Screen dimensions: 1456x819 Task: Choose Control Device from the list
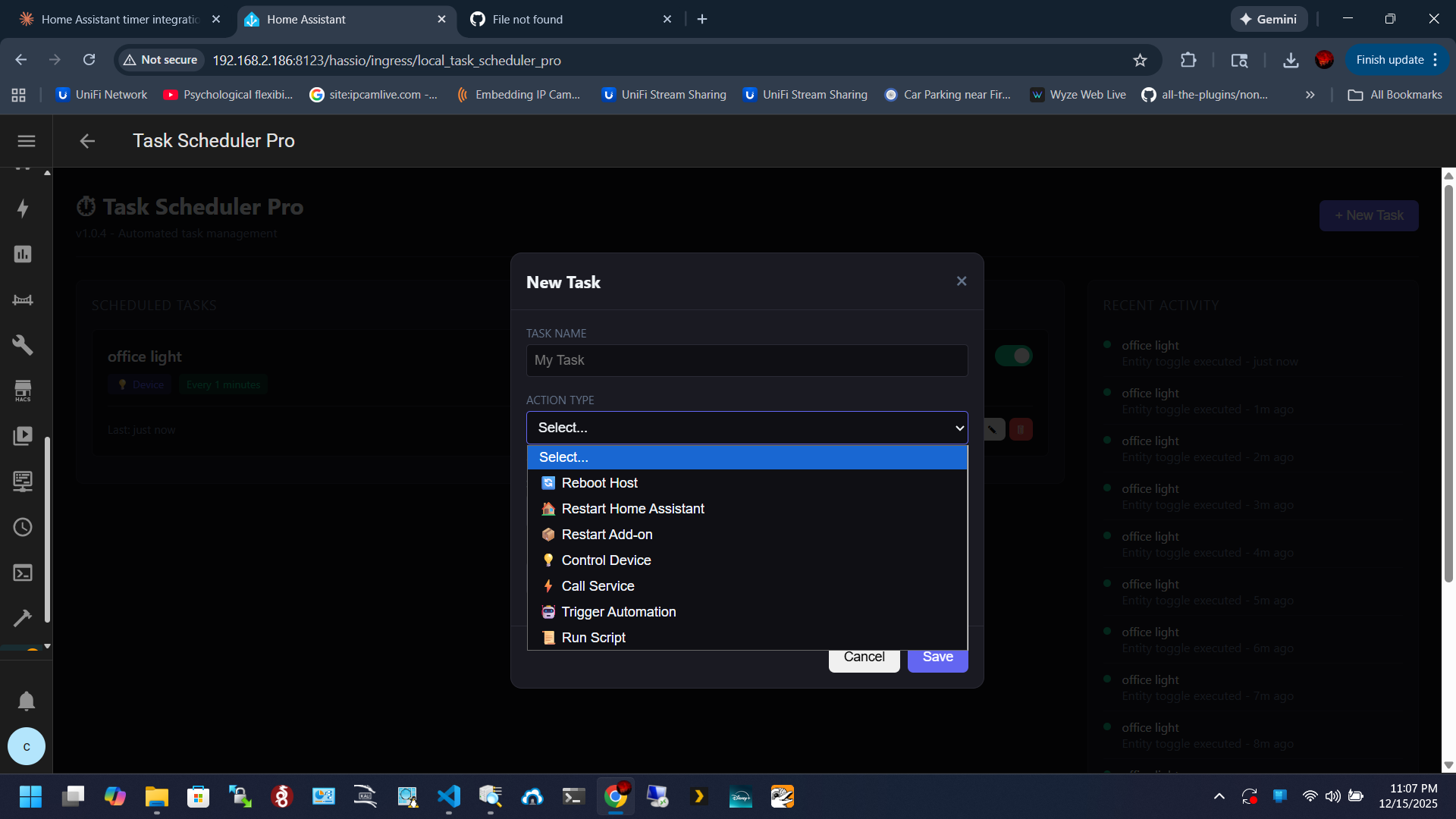[606, 560]
